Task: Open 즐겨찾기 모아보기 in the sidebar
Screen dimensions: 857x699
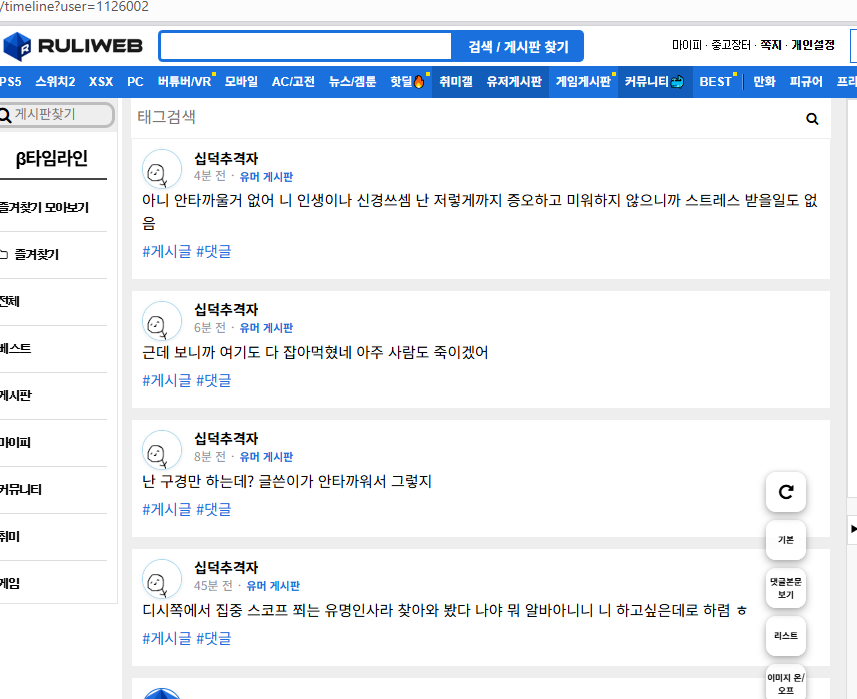Action: [x=45, y=208]
